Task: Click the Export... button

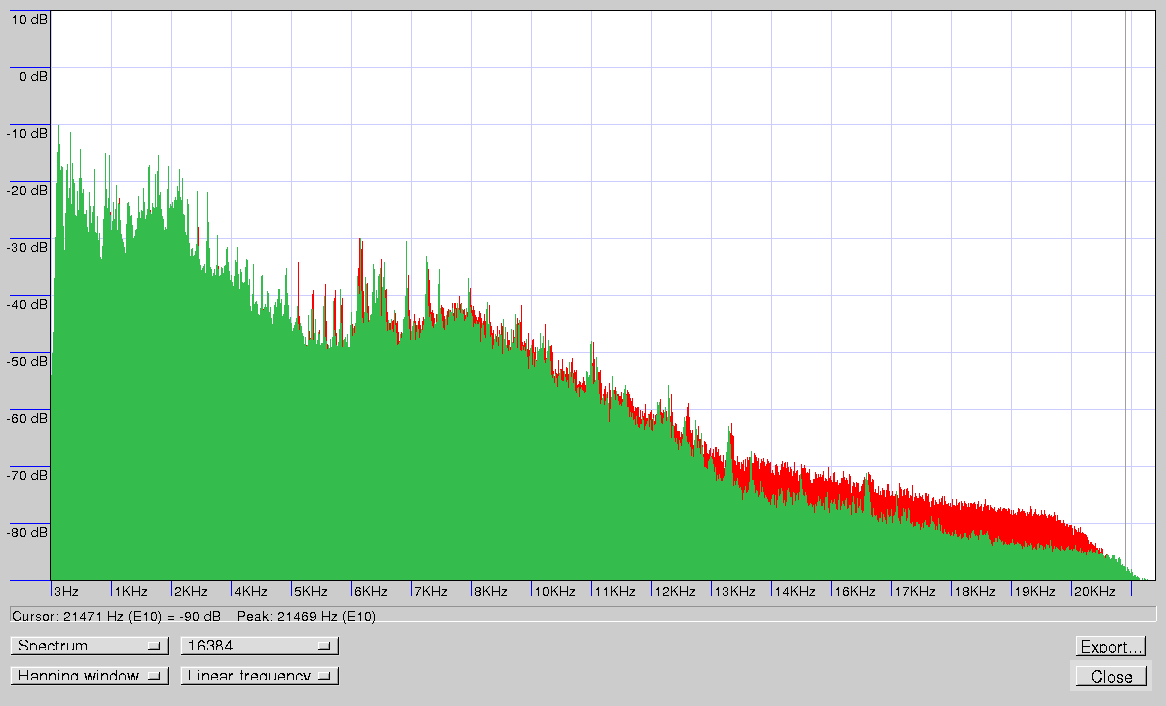Action: tap(1110, 647)
